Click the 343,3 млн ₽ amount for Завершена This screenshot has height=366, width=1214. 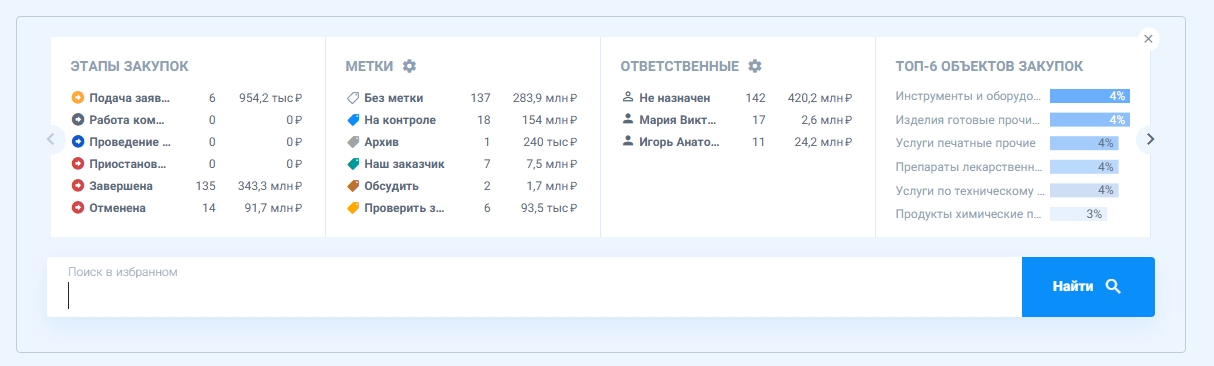coord(270,186)
